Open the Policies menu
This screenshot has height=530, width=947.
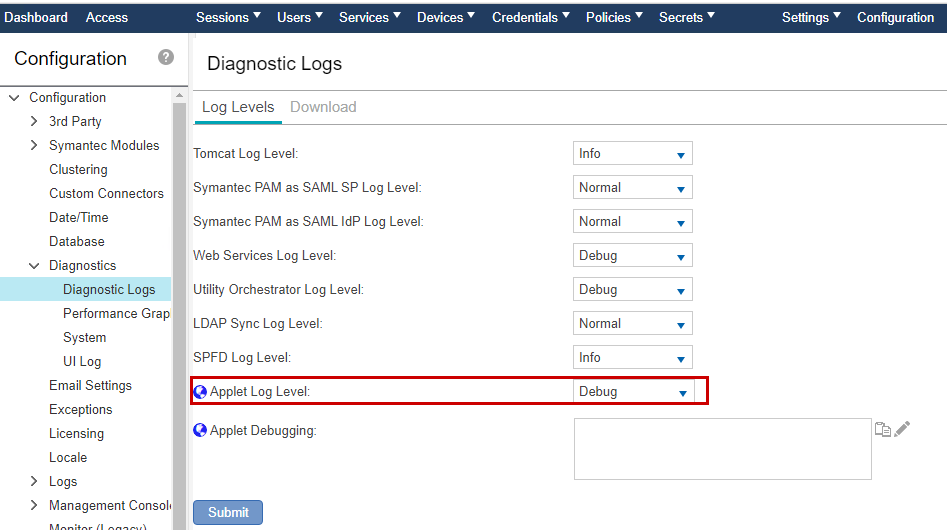point(614,18)
